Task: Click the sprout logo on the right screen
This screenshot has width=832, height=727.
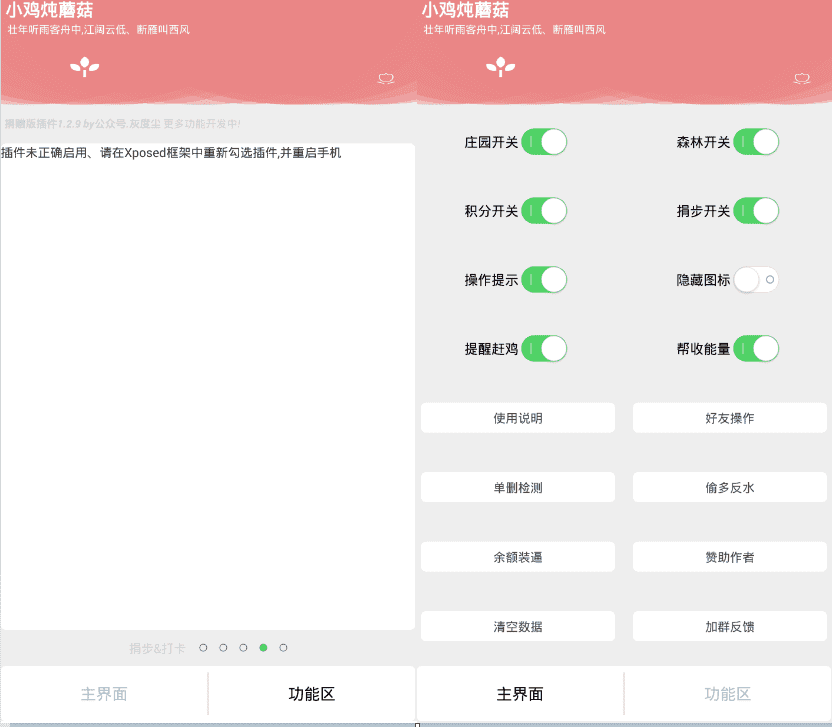Action: 500,67
